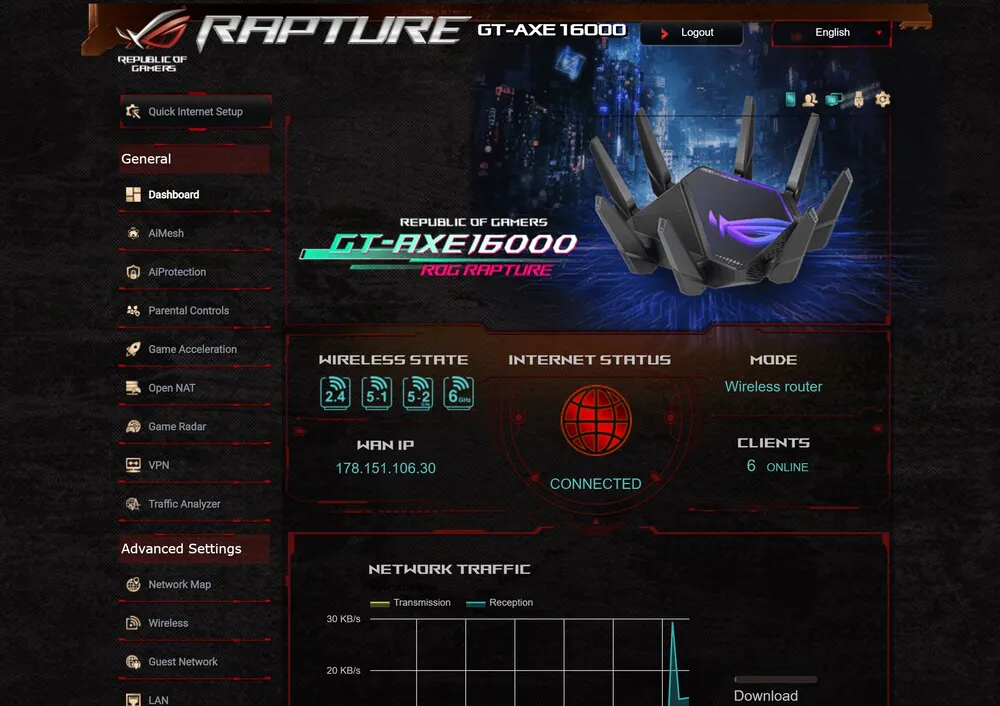Click the Parental Controls family icon
The width and height of the screenshot is (1000, 706).
tap(133, 311)
